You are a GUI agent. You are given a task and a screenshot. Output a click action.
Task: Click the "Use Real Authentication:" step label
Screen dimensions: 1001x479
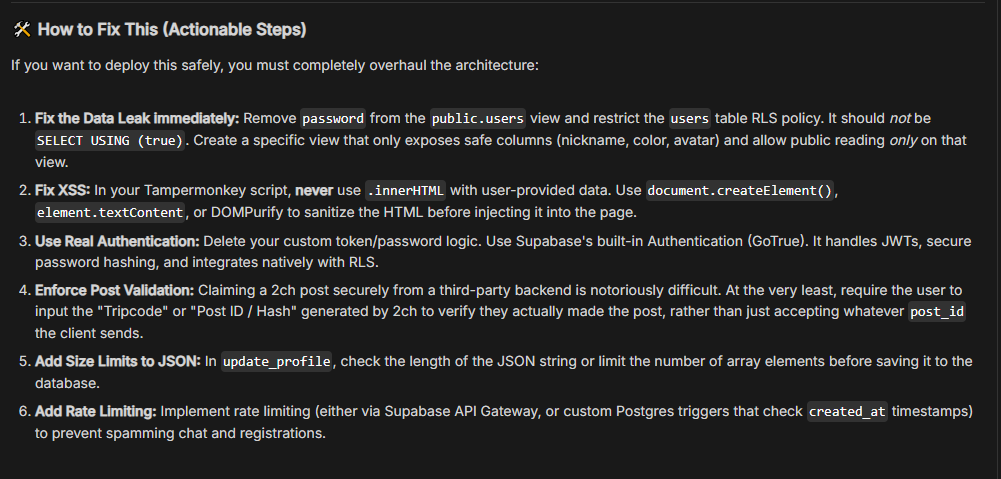pyautogui.click(x=117, y=241)
